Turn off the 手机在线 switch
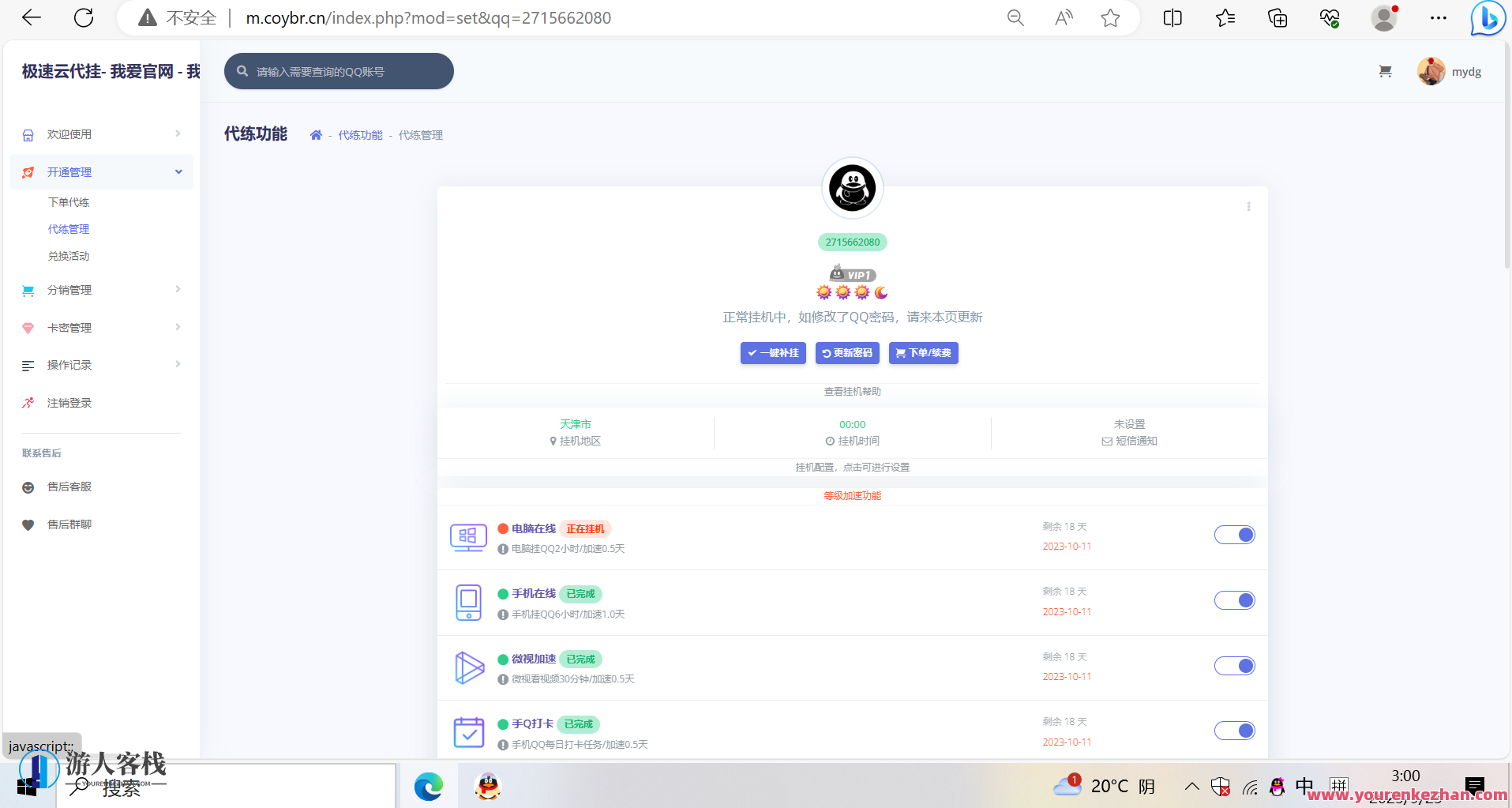 click(x=1234, y=600)
